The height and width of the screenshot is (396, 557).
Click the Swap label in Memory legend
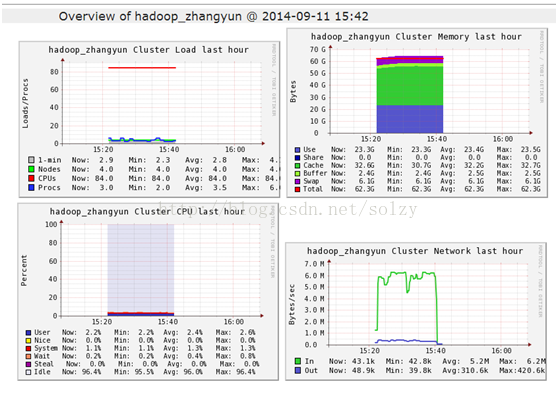(311, 181)
